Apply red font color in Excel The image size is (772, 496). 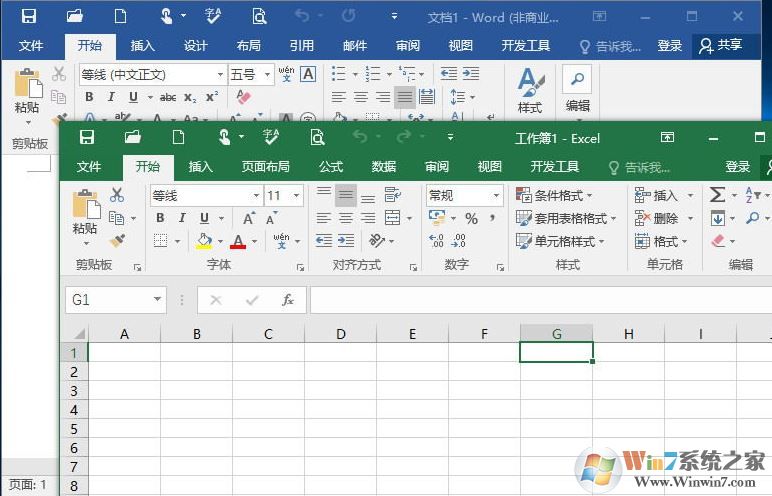click(x=238, y=241)
